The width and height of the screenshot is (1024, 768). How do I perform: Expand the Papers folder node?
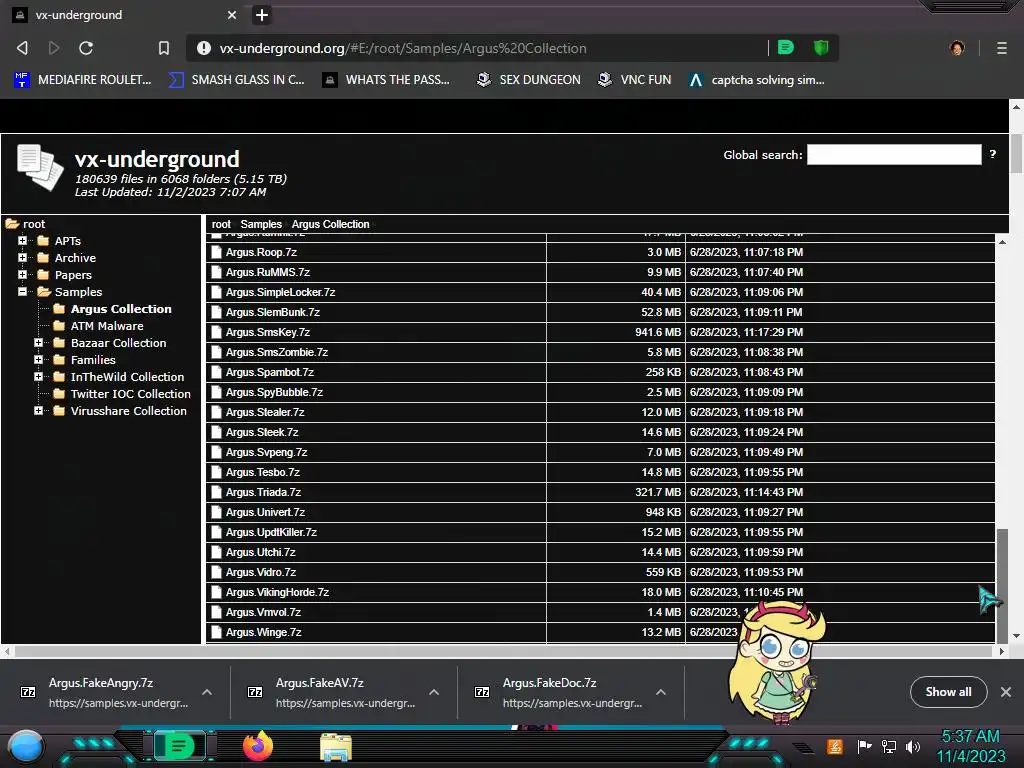click(x=22, y=274)
